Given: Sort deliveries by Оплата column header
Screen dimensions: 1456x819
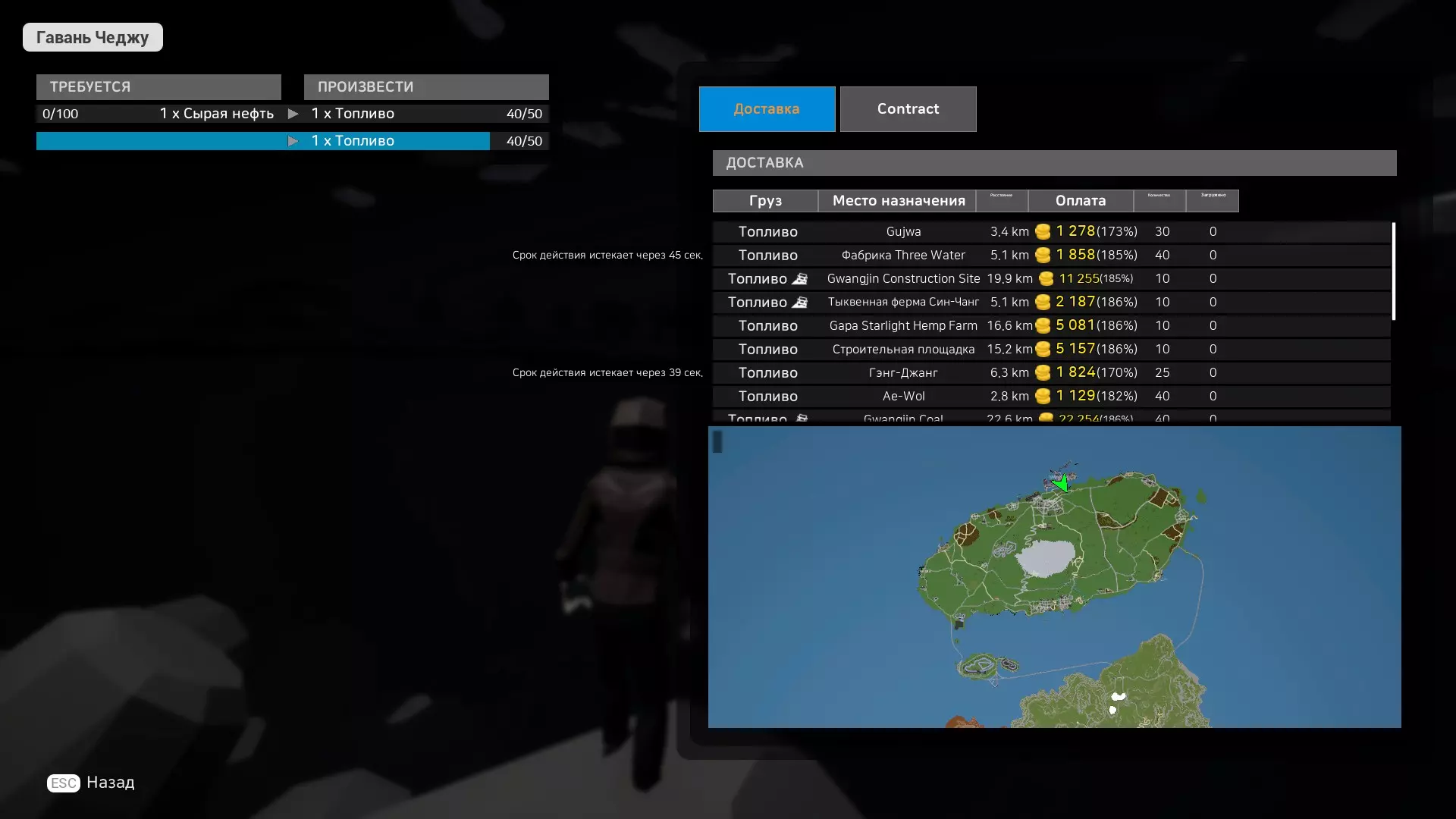Looking at the screenshot, I should coord(1080,201).
